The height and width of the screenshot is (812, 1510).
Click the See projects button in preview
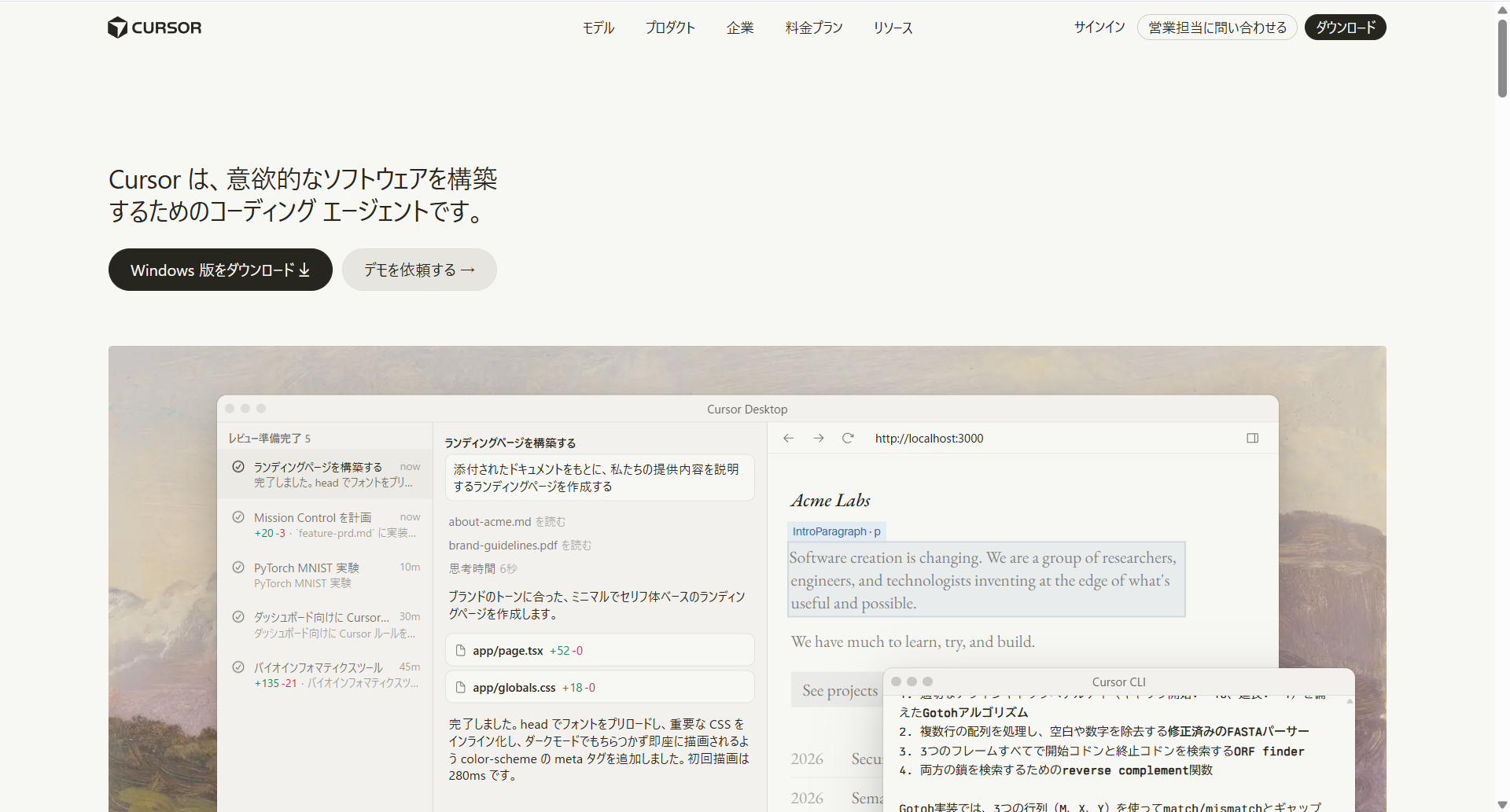pos(839,690)
